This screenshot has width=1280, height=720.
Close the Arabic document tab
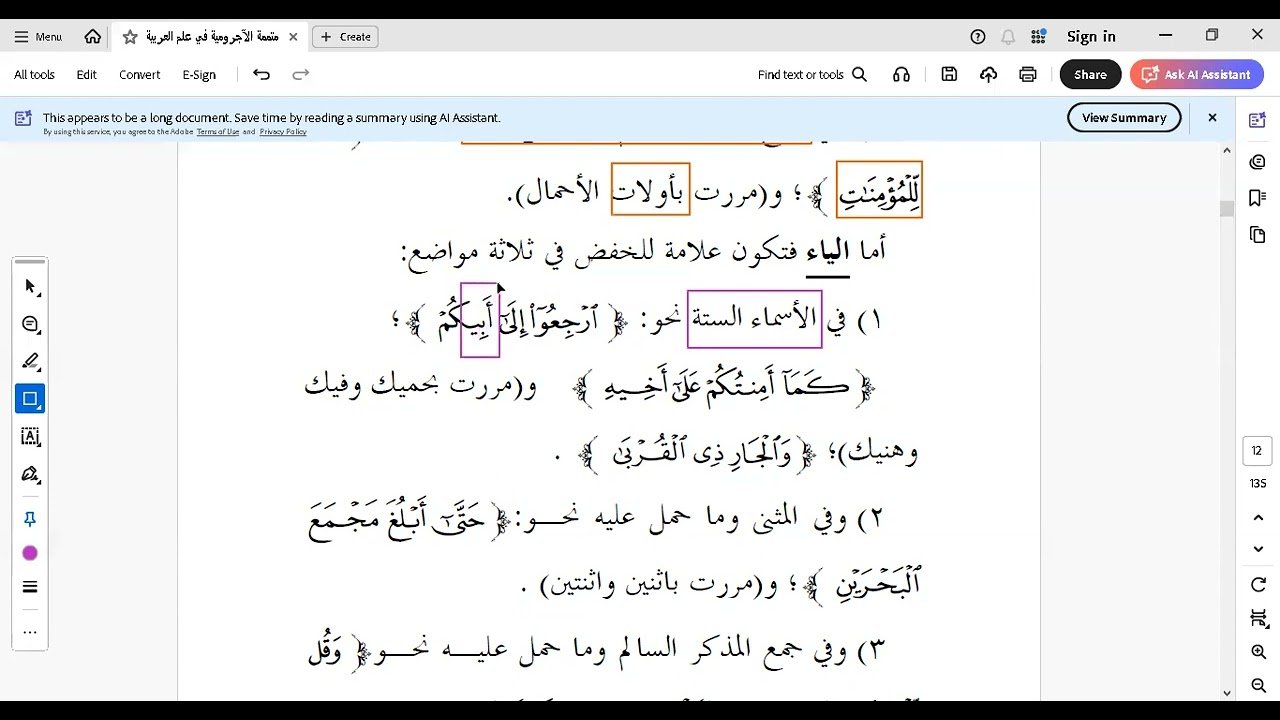[x=293, y=36]
